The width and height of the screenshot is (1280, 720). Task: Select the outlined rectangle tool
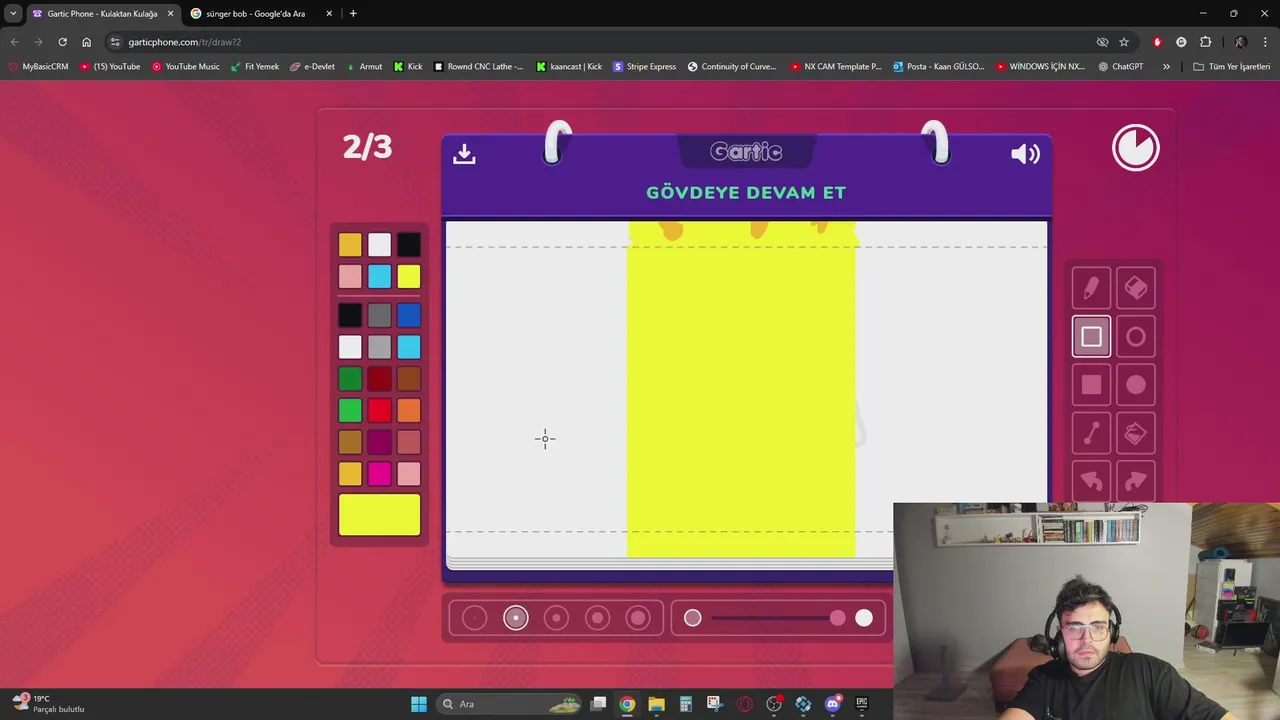tap(1091, 337)
